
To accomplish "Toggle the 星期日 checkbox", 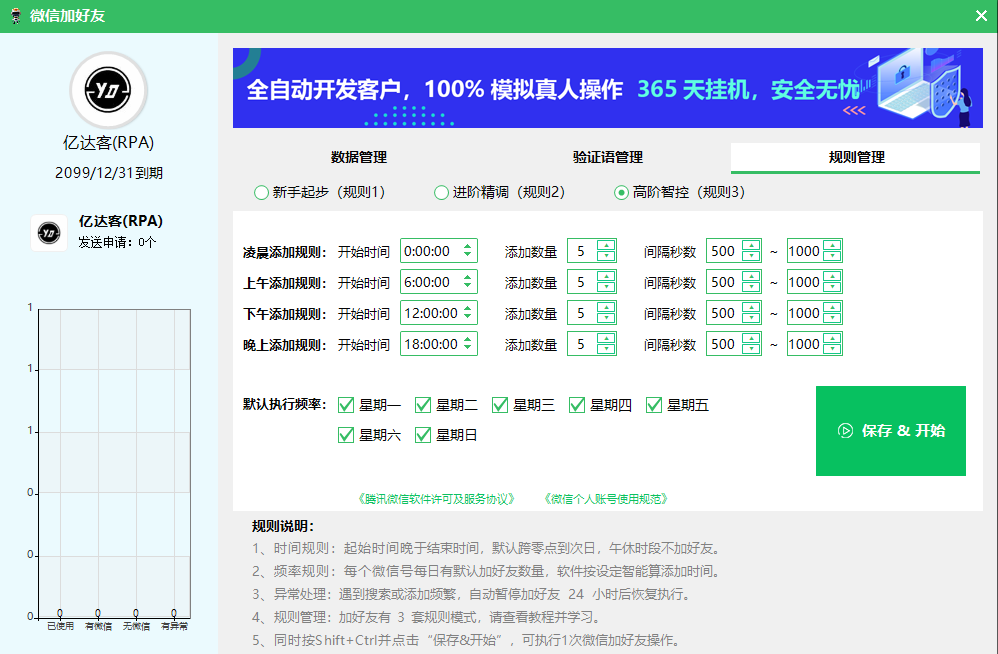I will click(x=423, y=435).
